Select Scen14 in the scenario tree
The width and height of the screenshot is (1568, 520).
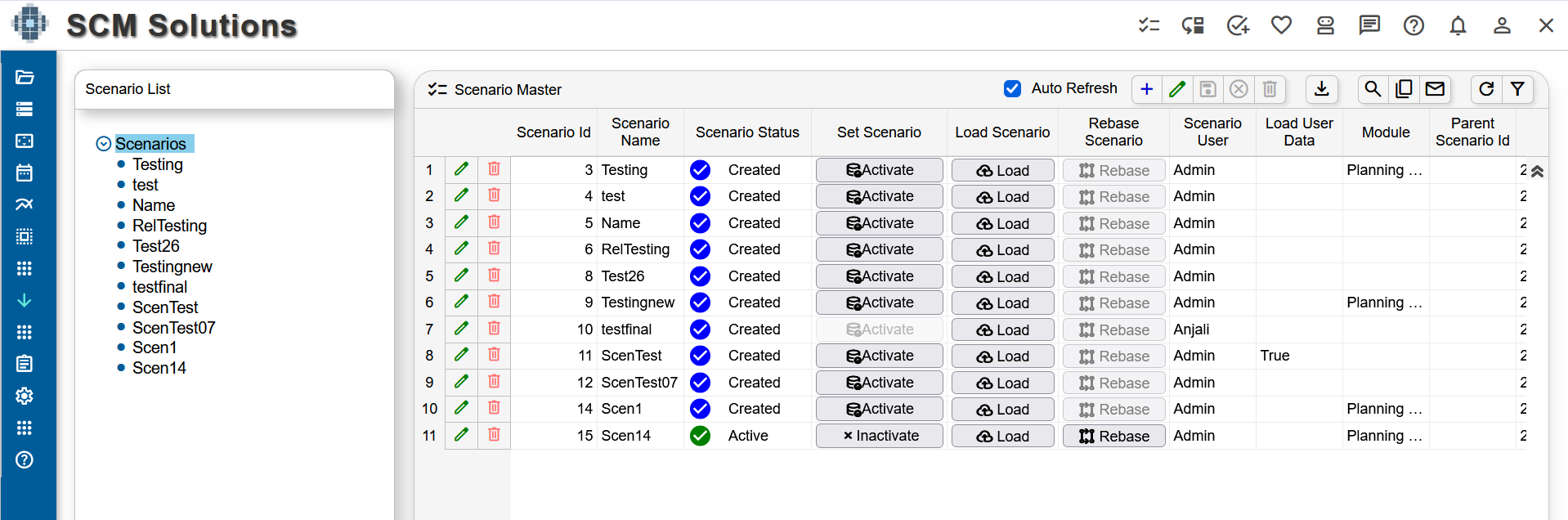coord(159,368)
